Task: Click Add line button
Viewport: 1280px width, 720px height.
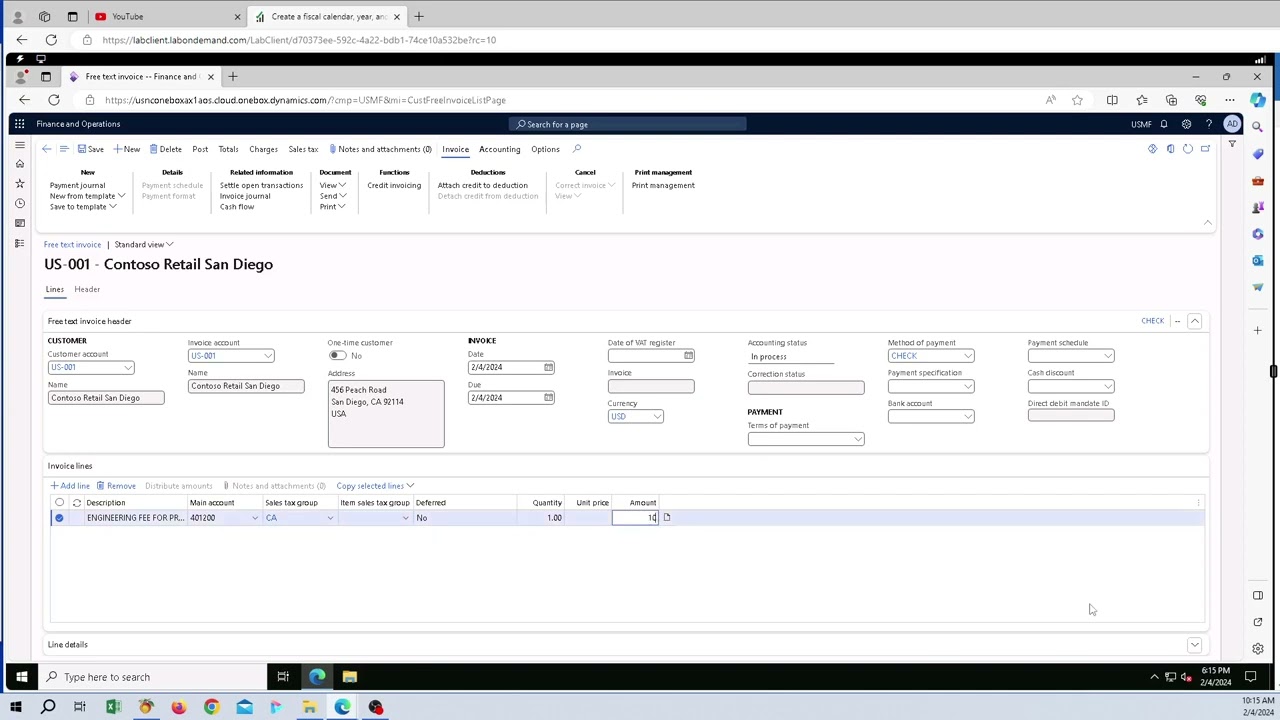Action: (x=70, y=486)
